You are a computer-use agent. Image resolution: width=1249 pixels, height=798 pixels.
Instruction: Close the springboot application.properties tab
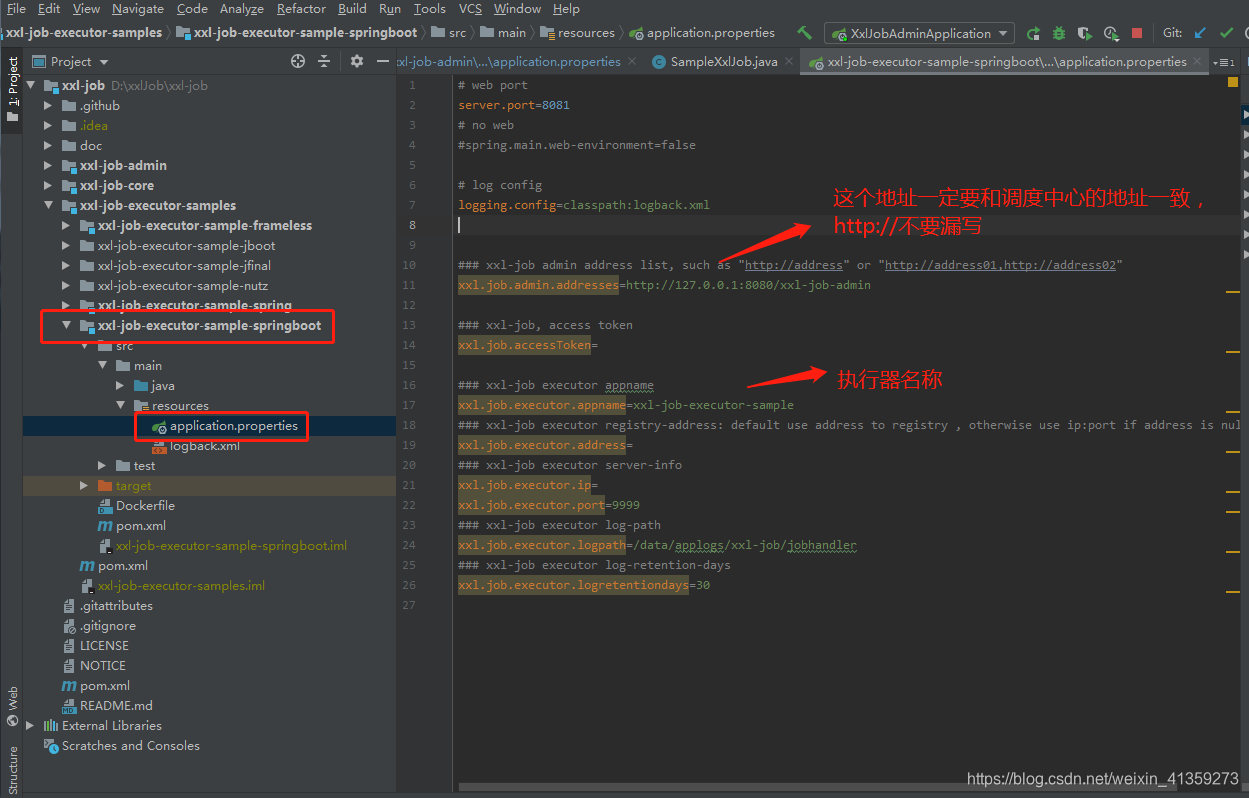1198,62
